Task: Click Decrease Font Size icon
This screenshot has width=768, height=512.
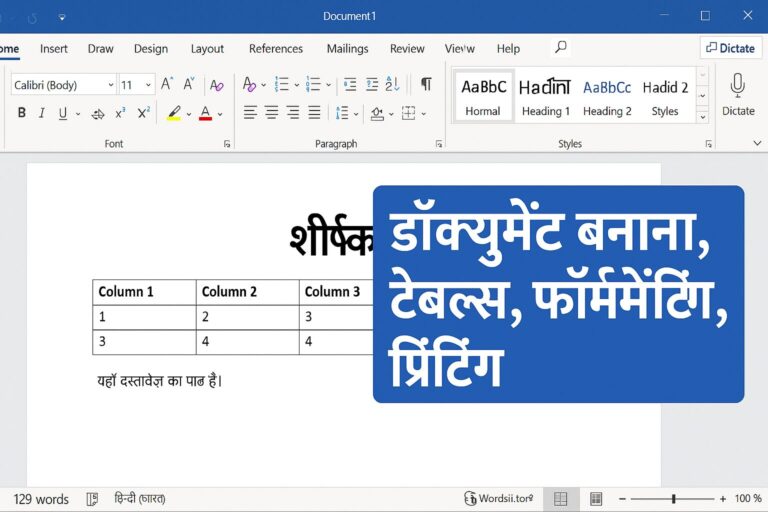Action: pos(189,84)
